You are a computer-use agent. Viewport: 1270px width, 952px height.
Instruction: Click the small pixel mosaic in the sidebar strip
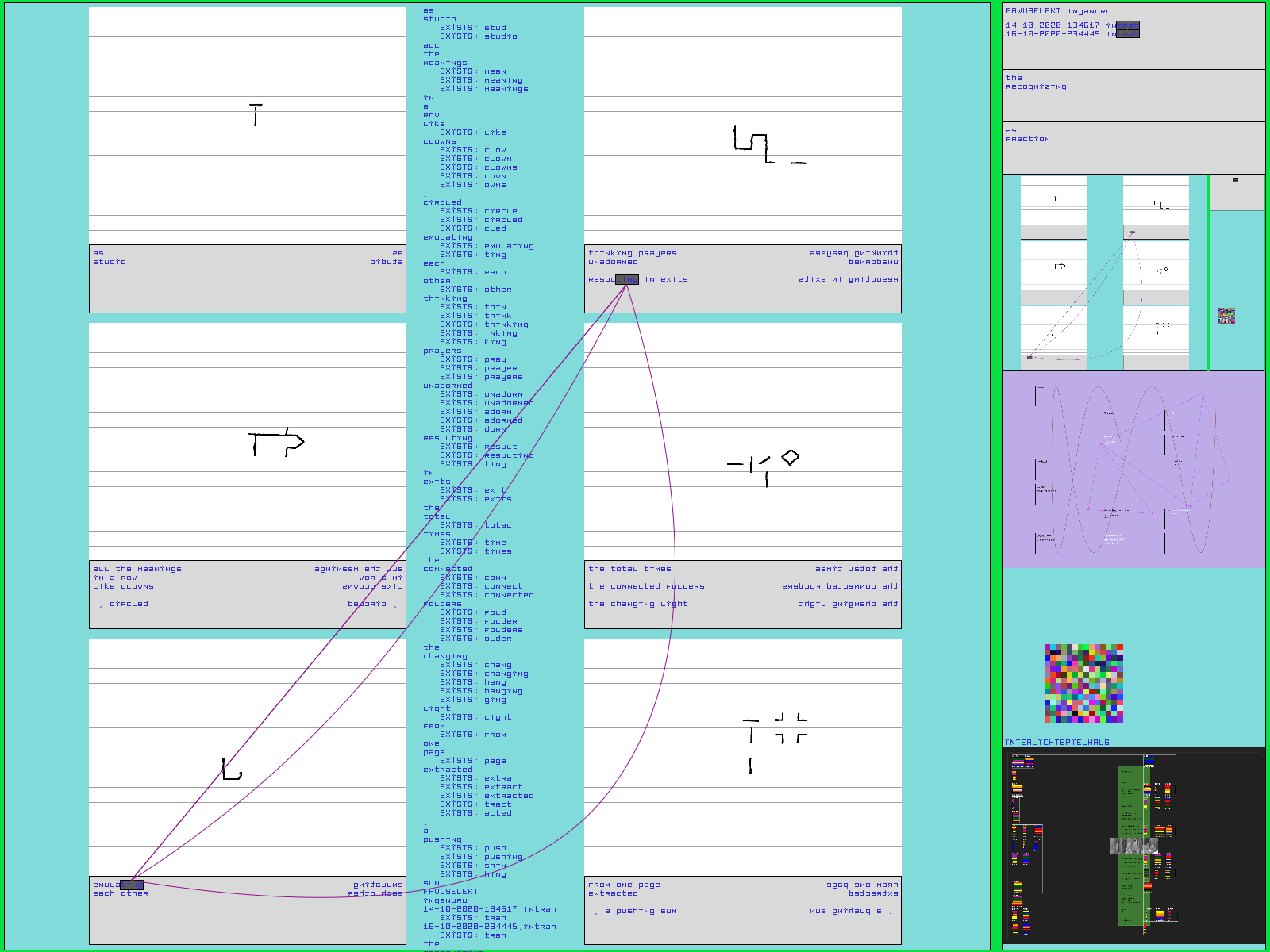[1226, 316]
